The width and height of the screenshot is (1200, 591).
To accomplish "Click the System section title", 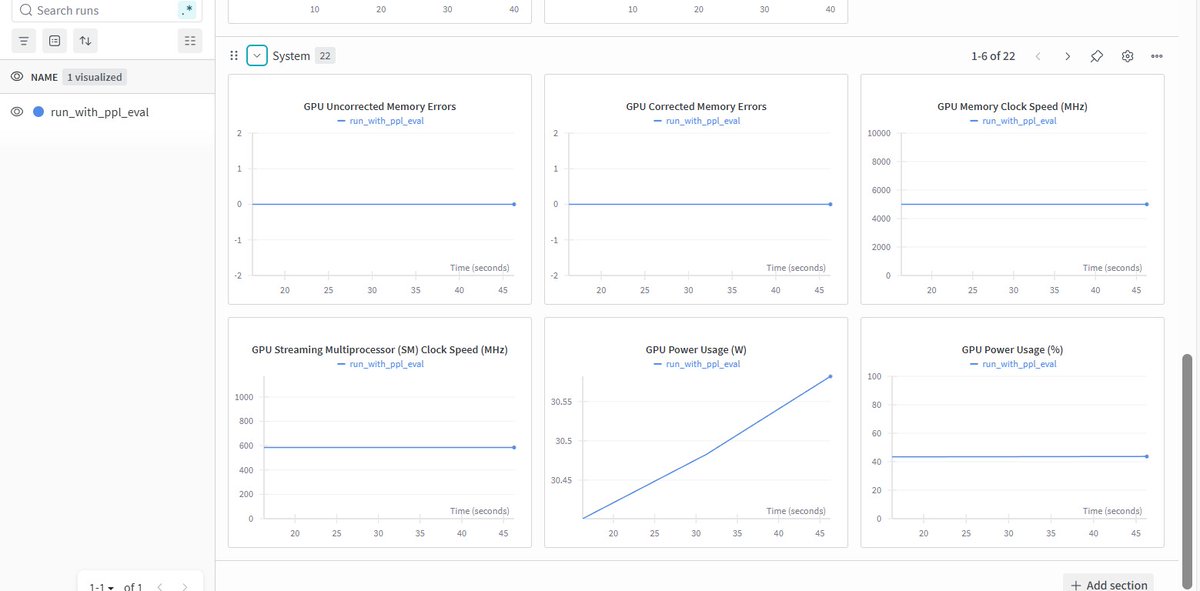I will point(291,56).
